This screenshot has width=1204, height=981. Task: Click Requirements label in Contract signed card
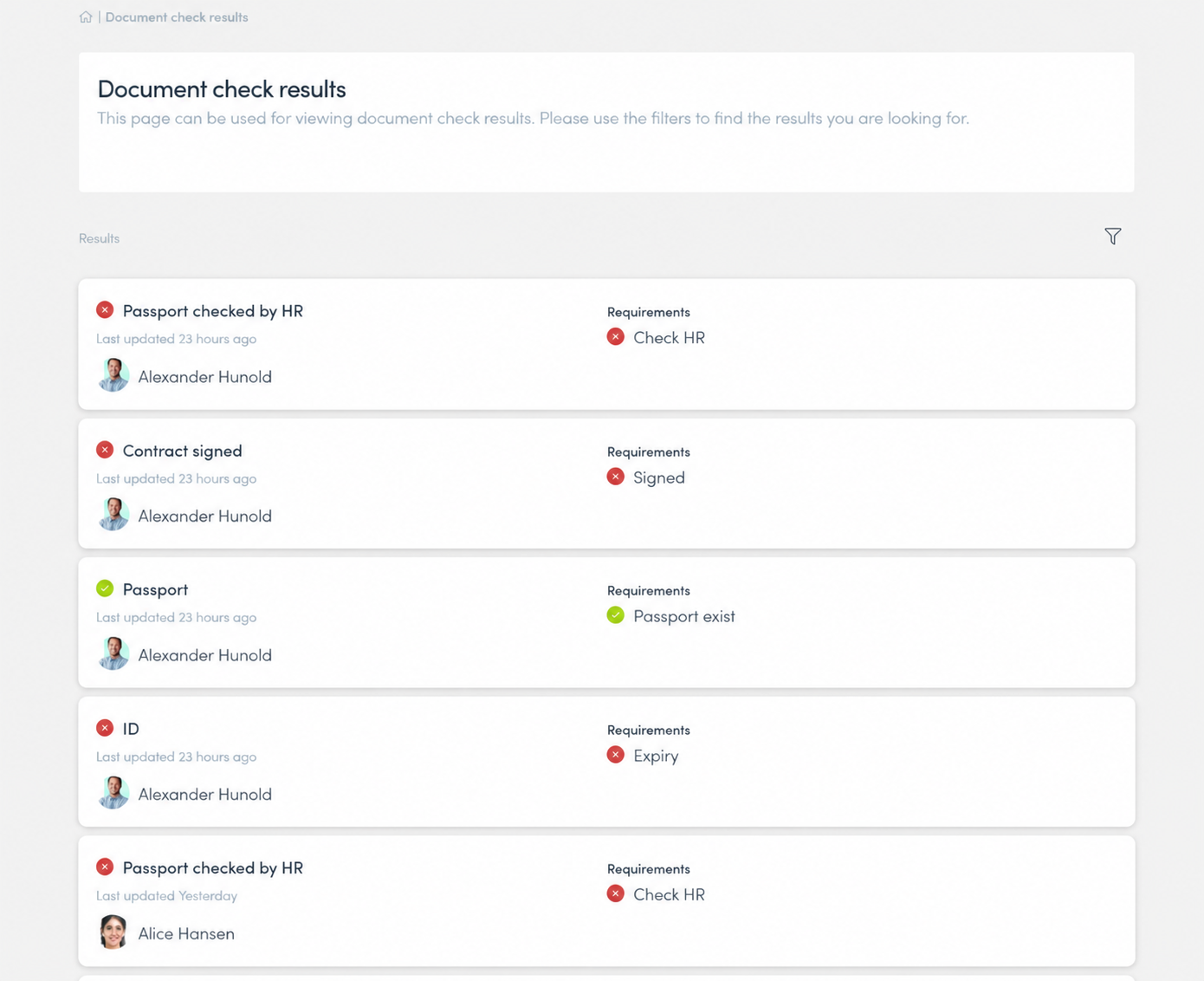pos(649,452)
